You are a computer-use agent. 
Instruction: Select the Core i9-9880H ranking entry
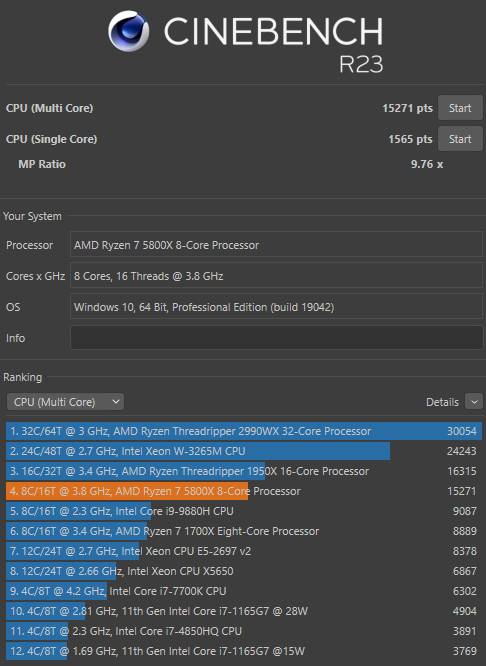pos(244,511)
